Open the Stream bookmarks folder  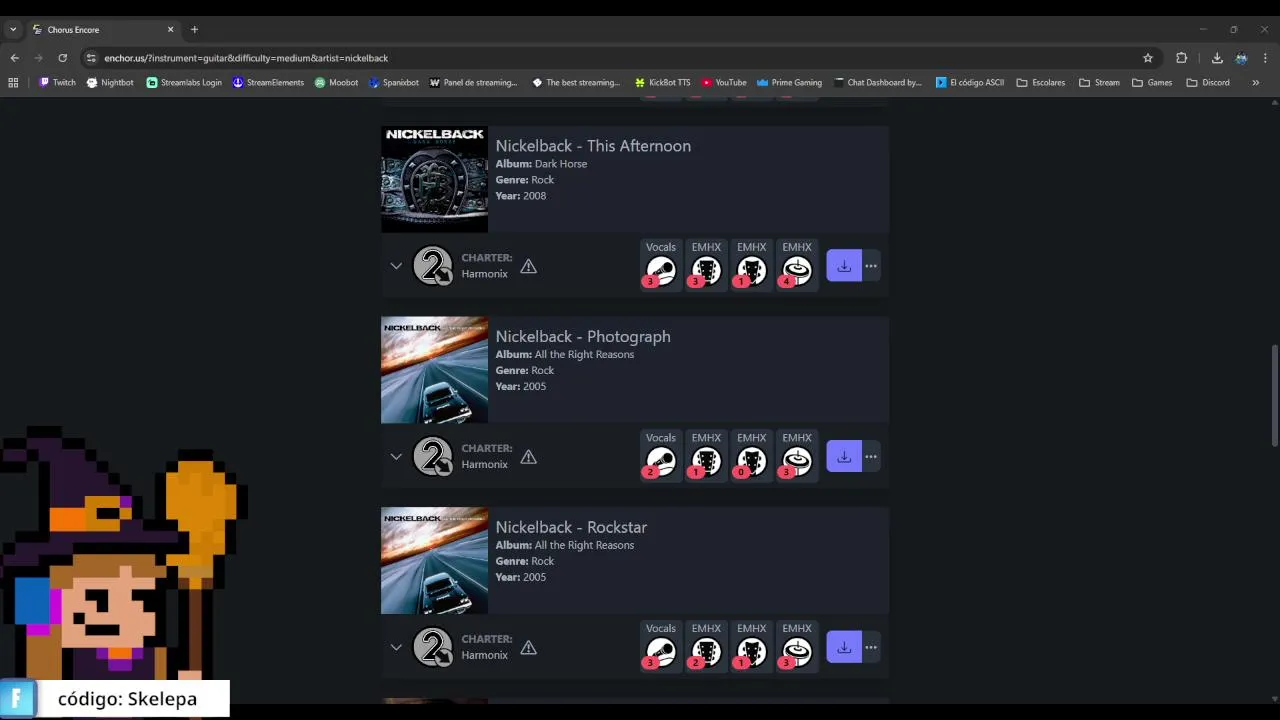point(1099,83)
